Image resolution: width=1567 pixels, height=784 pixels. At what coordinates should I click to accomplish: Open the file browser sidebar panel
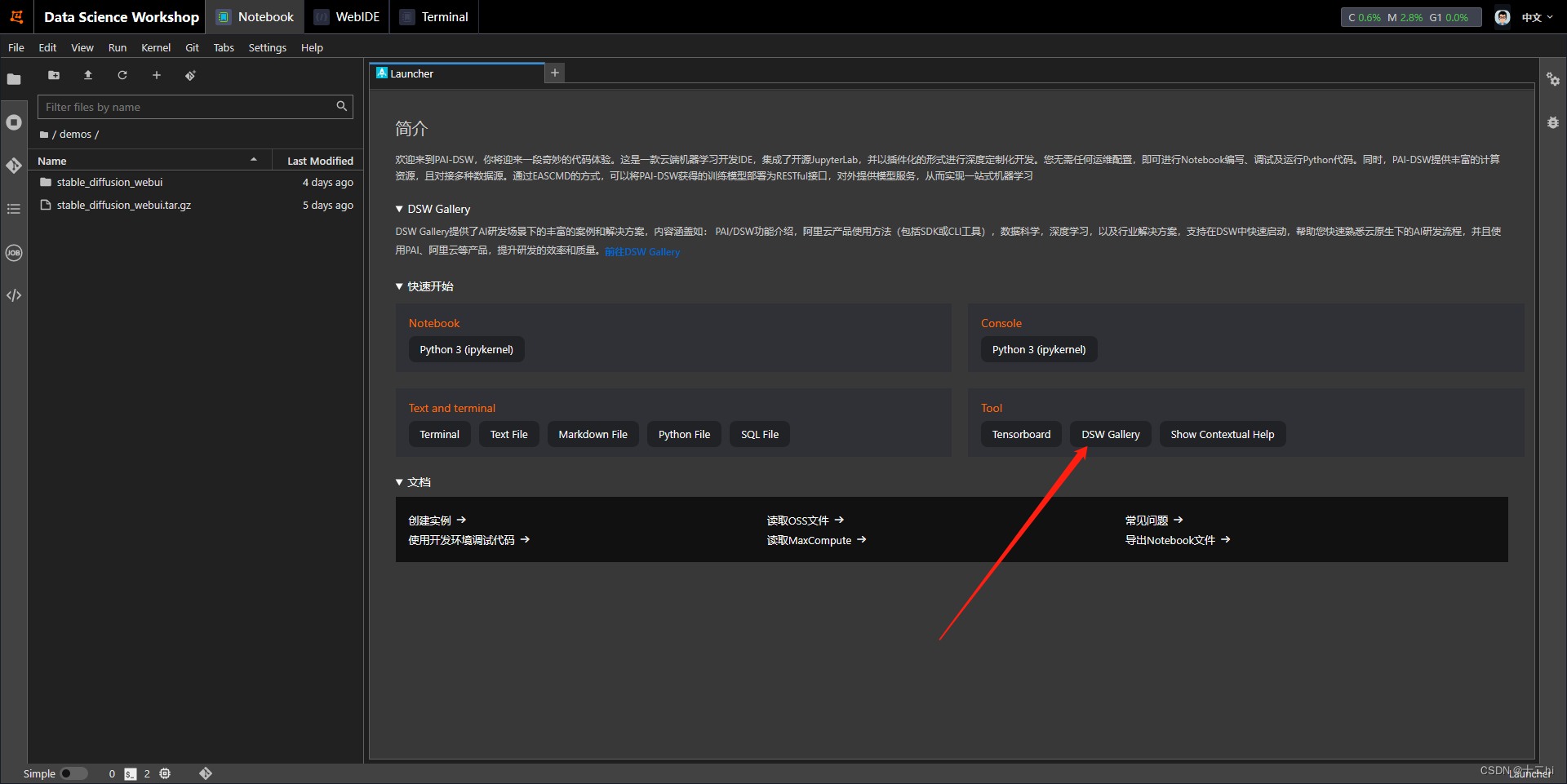pyautogui.click(x=14, y=79)
